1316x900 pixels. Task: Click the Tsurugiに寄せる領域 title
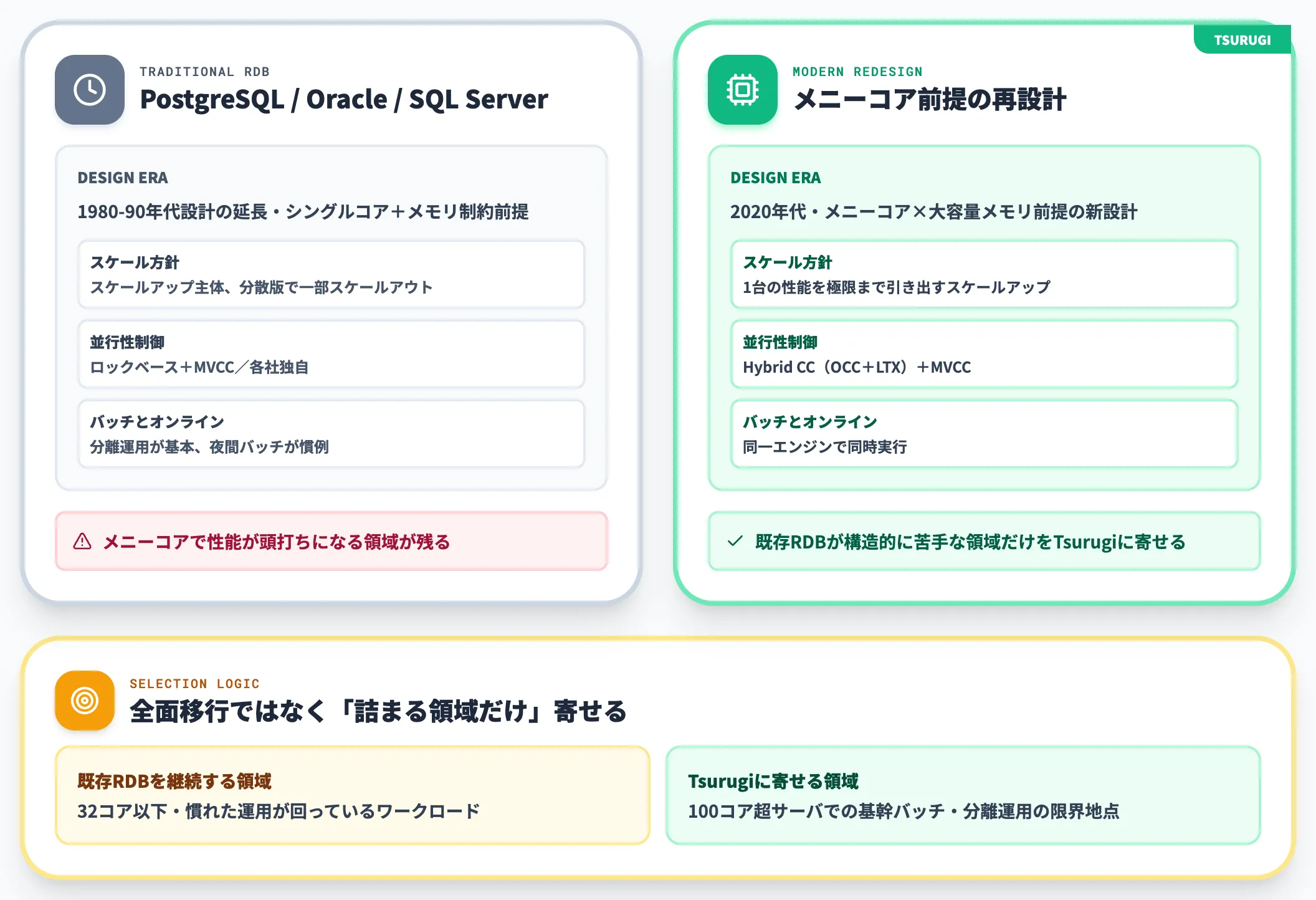(x=773, y=781)
